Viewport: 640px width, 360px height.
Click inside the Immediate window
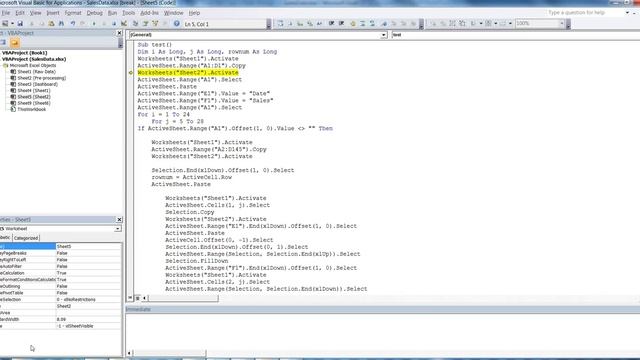coord(382,331)
